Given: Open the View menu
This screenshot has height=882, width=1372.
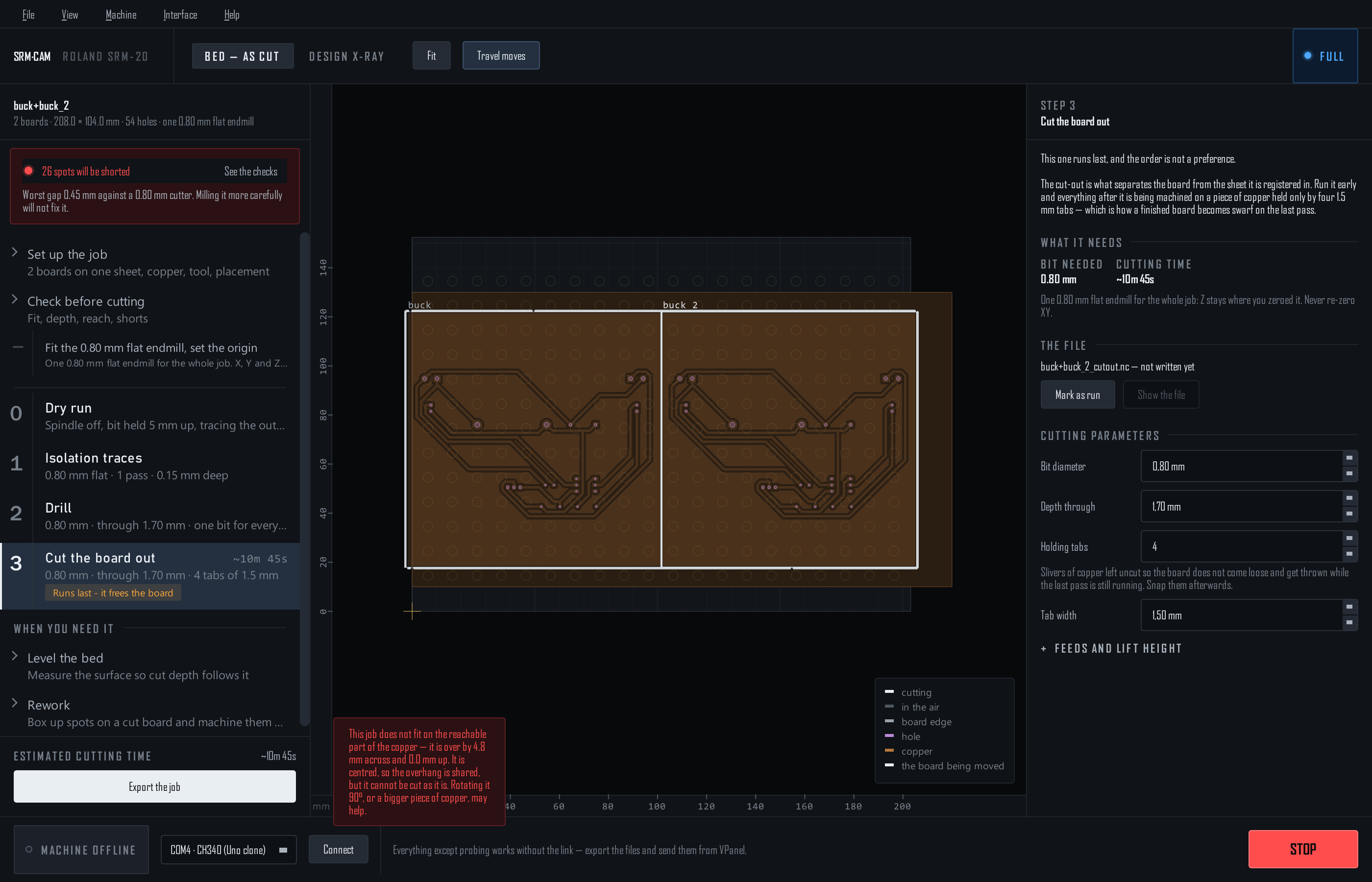Looking at the screenshot, I should [x=70, y=14].
